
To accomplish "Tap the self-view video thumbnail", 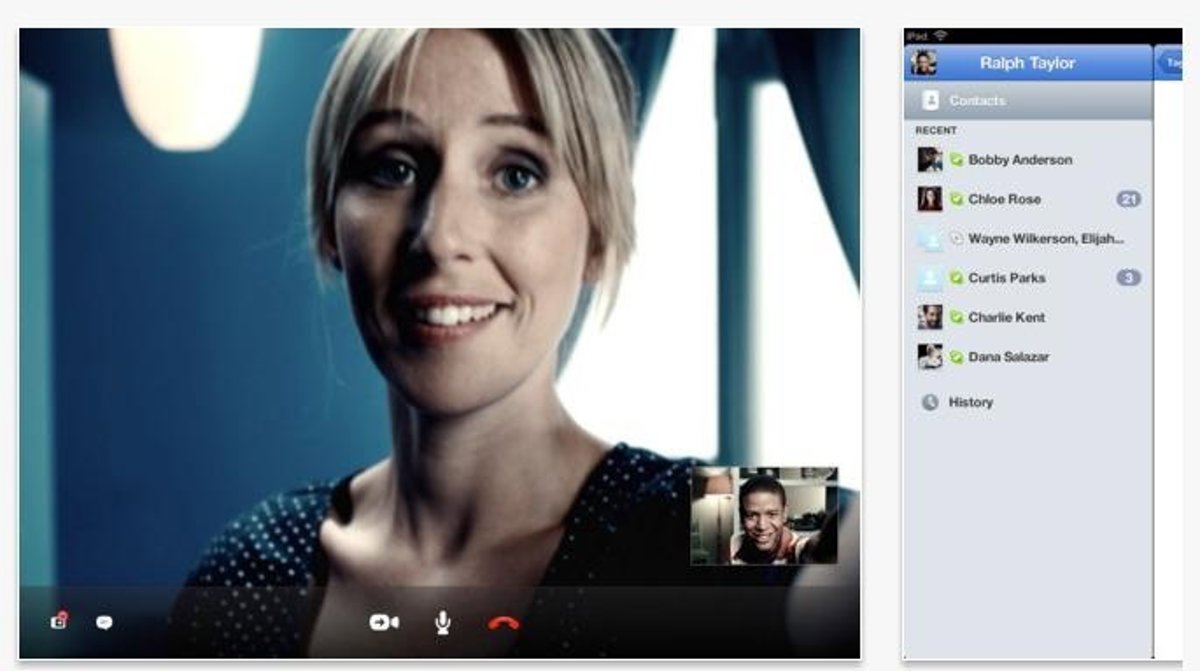I will [764, 516].
